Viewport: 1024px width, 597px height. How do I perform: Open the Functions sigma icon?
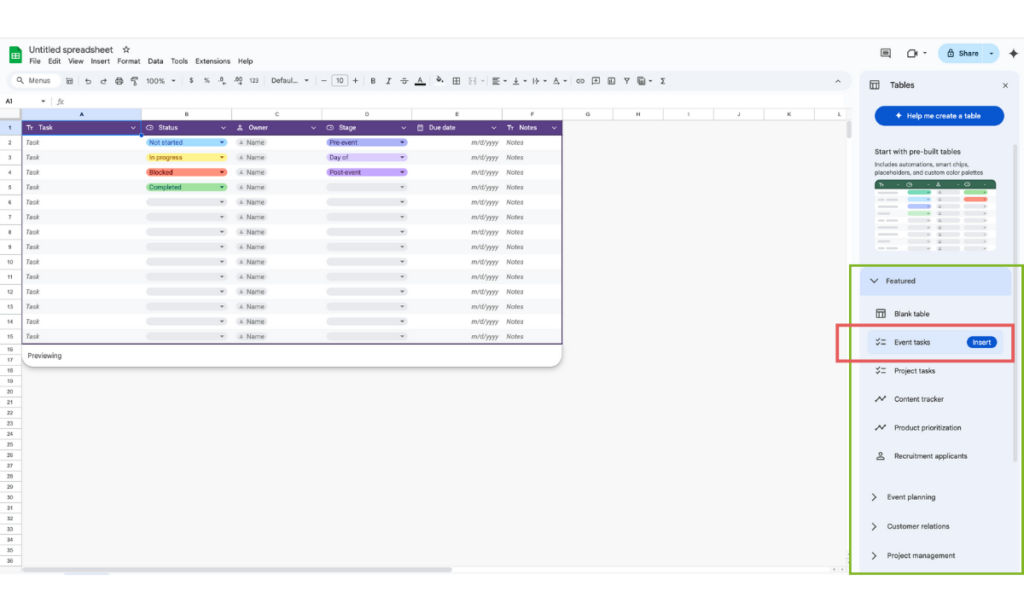663,80
